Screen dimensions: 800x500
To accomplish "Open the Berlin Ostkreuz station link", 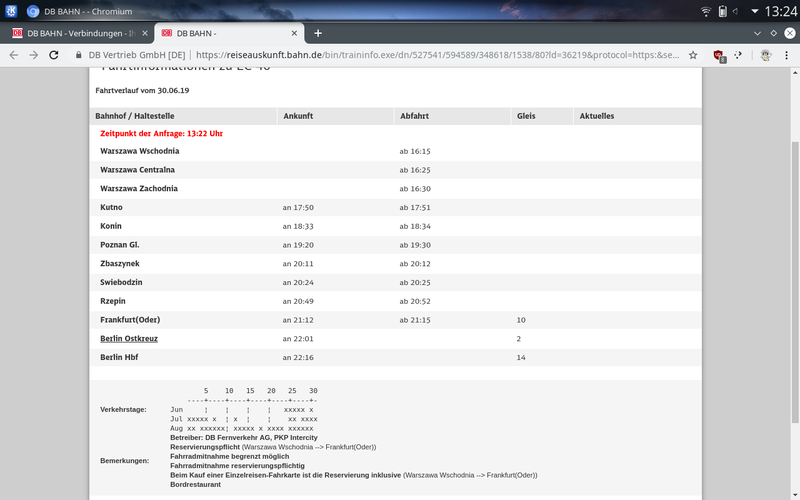I will click(x=129, y=339).
